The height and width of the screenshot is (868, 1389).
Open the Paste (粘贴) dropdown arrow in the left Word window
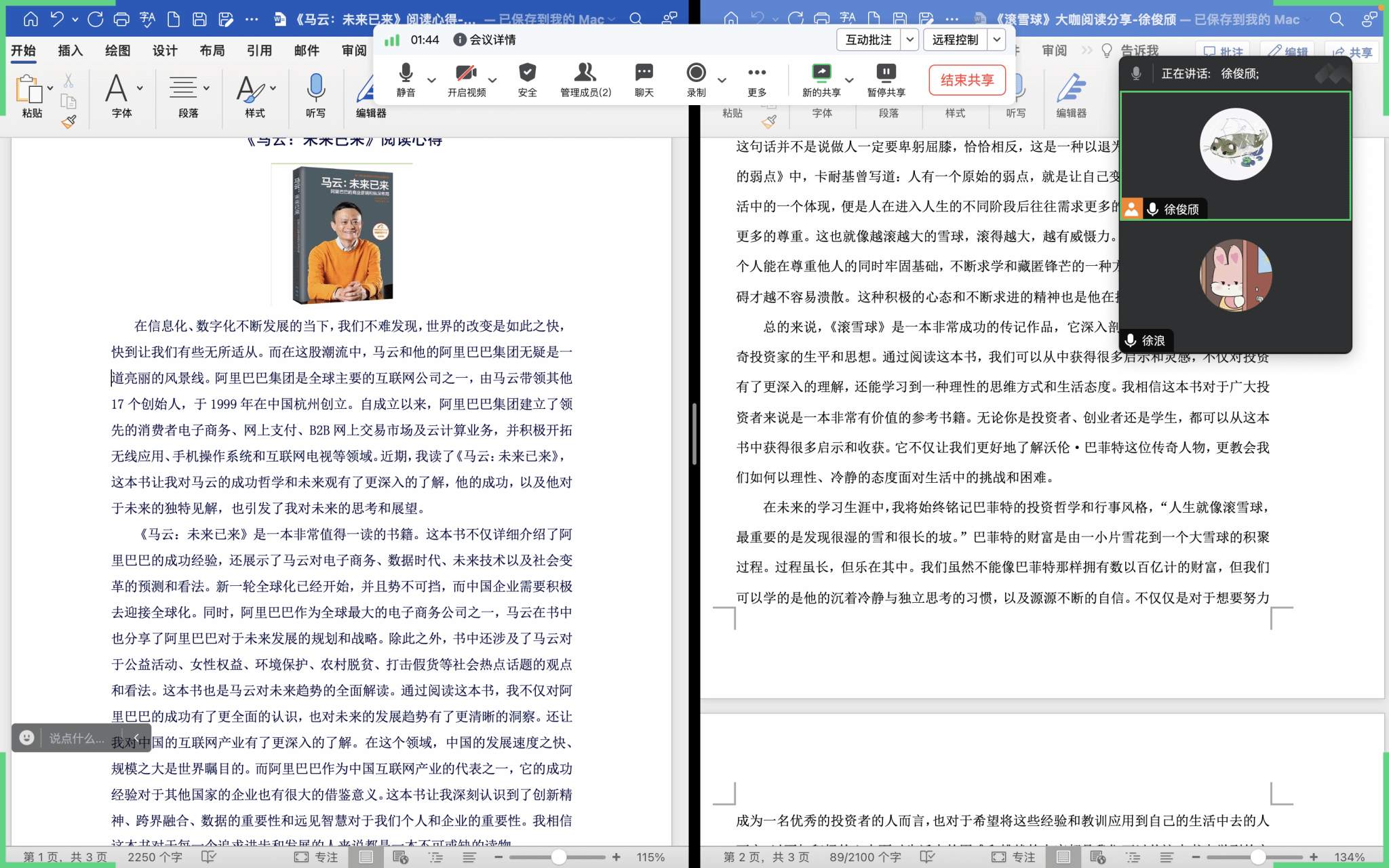point(50,88)
